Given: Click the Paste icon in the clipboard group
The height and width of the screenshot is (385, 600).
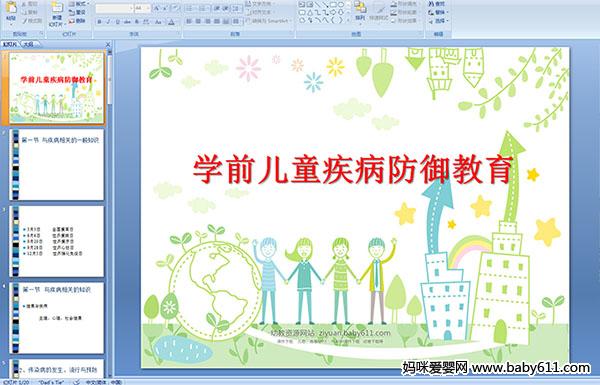Looking at the screenshot, I should click(11, 11).
